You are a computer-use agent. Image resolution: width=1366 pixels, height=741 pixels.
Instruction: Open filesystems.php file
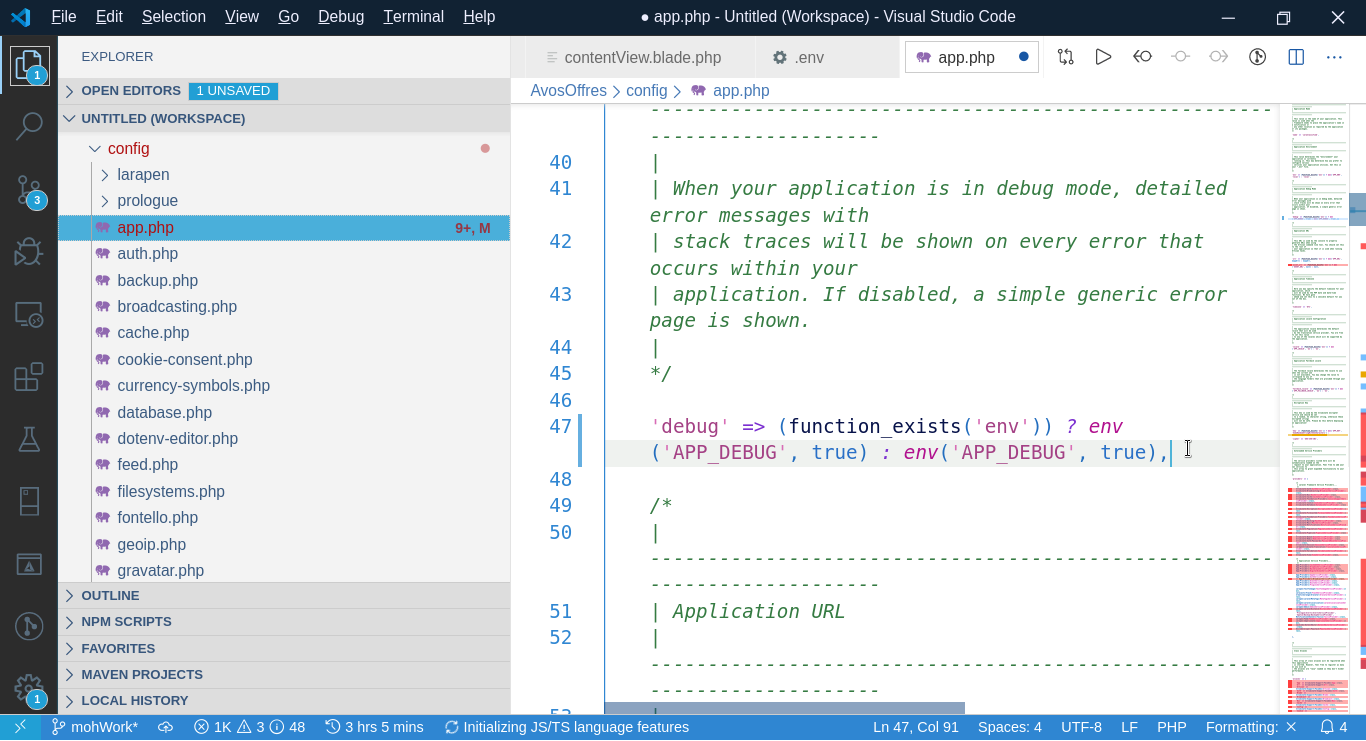[x=284, y=491]
